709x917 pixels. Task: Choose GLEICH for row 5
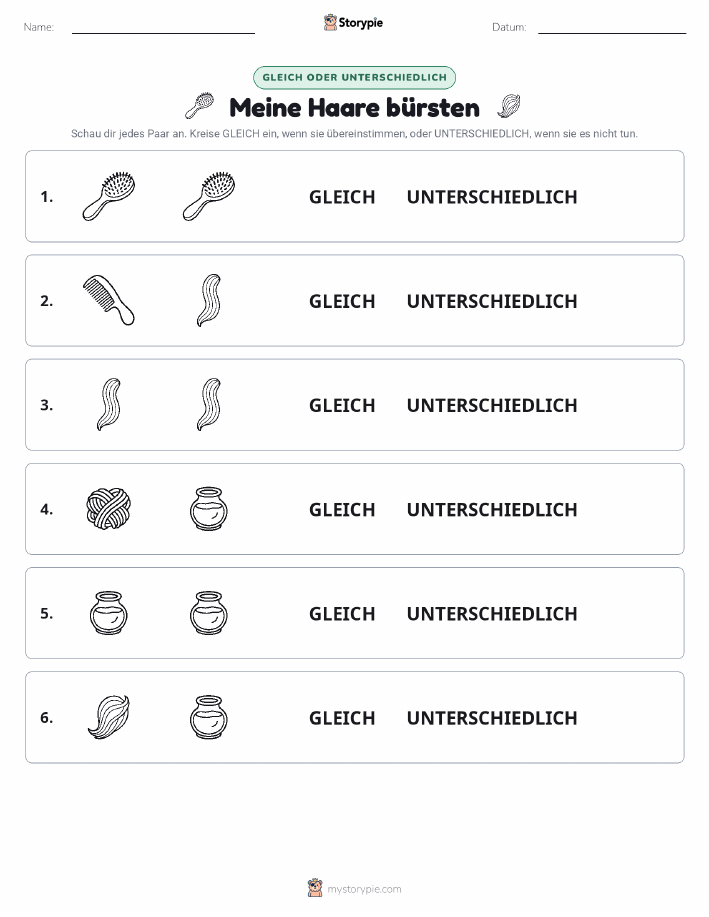[x=342, y=613]
